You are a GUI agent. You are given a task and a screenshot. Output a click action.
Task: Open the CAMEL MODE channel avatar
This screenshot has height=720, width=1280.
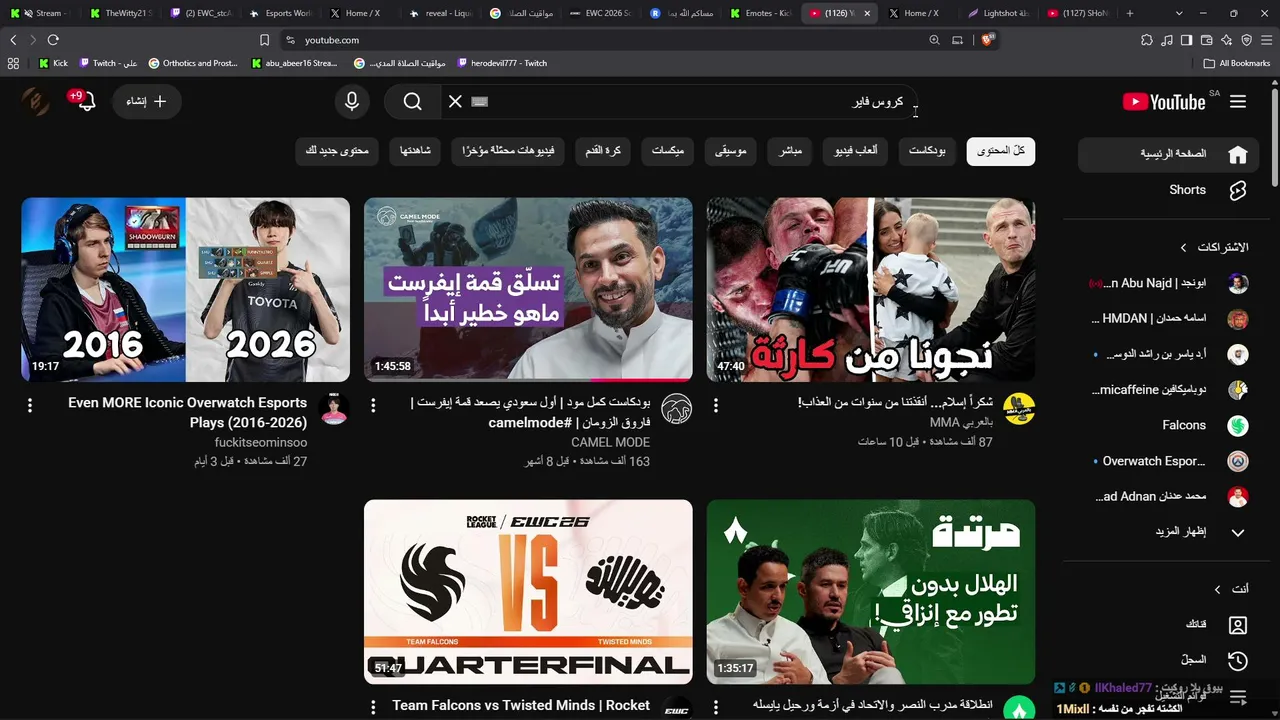677,409
